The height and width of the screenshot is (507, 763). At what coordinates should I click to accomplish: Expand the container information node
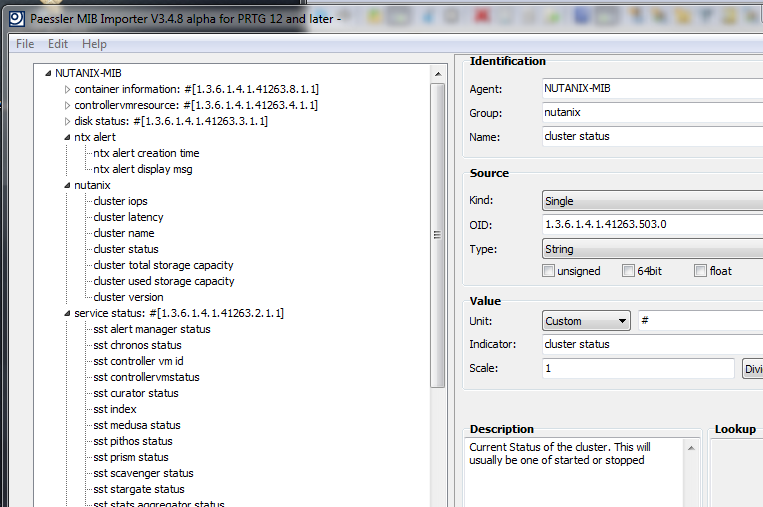click(68, 90)
